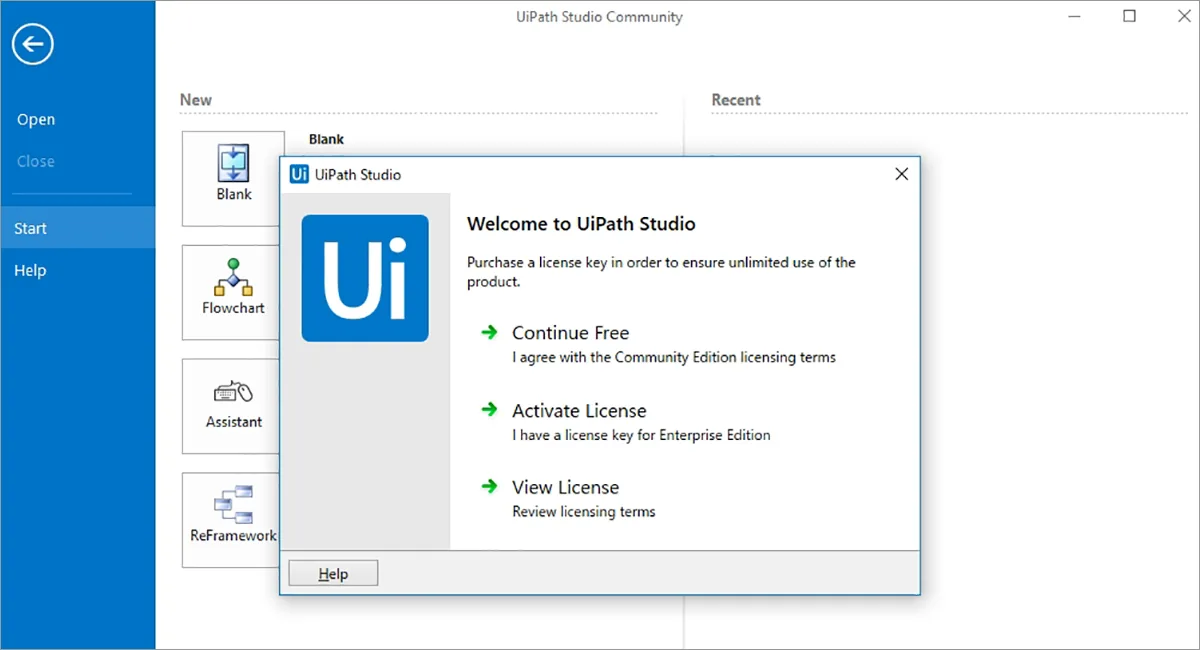The height and width of the screenshot is (650, 1200).
Task: Switch to the Start sidebar tab
Action: [x=78, y=228]
